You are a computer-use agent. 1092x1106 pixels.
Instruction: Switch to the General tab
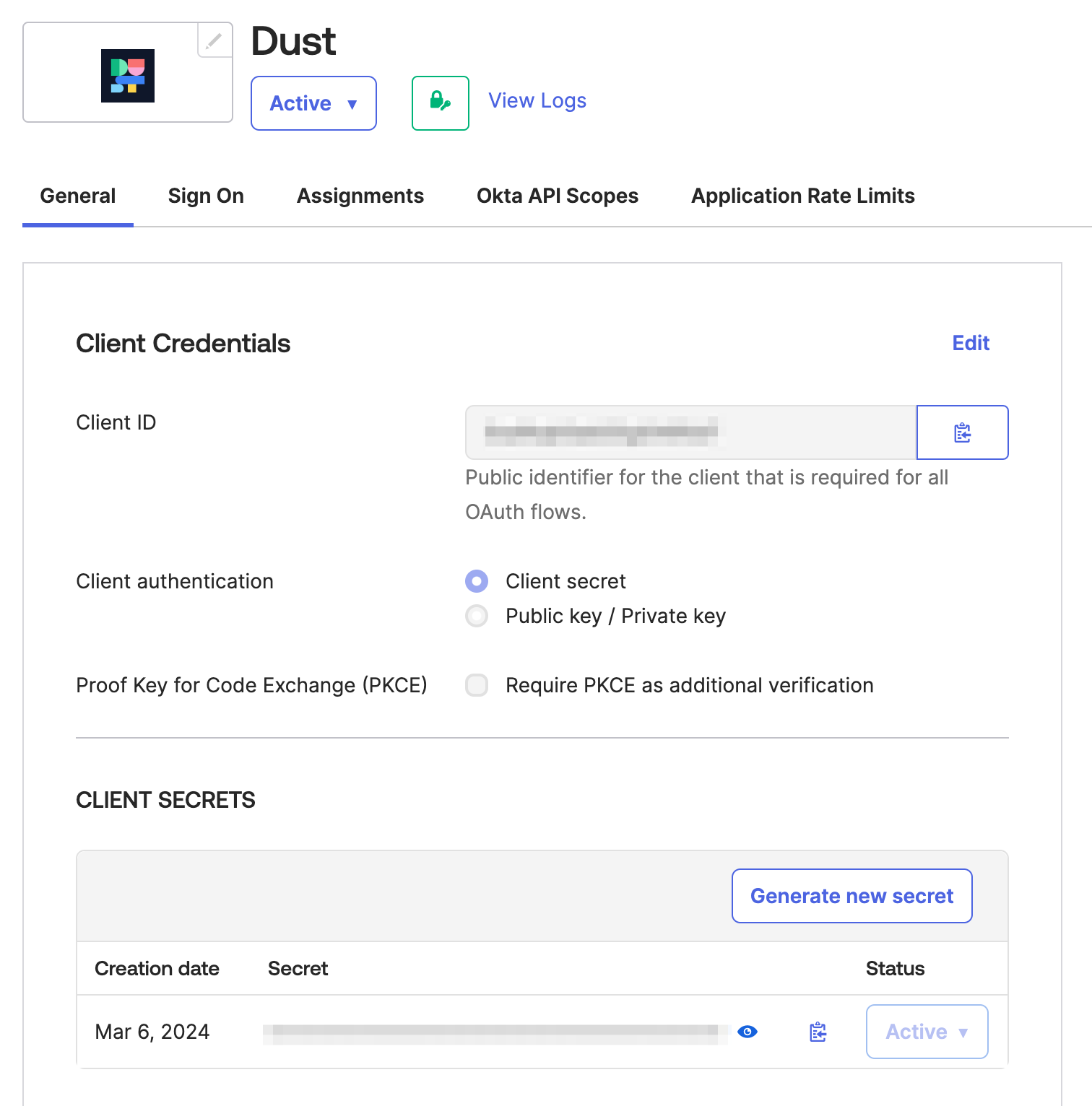click(x=78, y=196)
